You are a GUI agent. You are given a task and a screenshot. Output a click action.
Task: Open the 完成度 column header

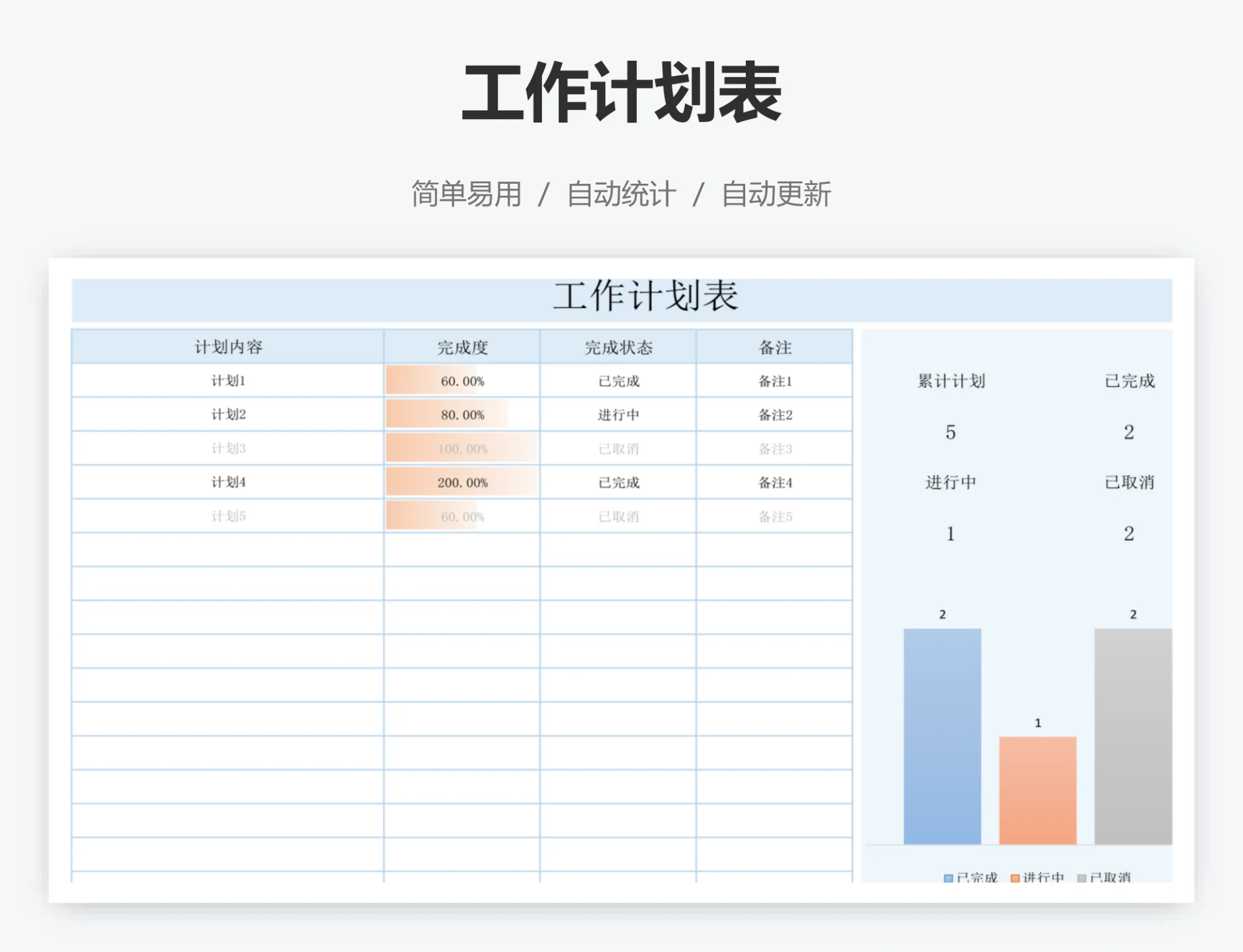[x=462, y=347]
